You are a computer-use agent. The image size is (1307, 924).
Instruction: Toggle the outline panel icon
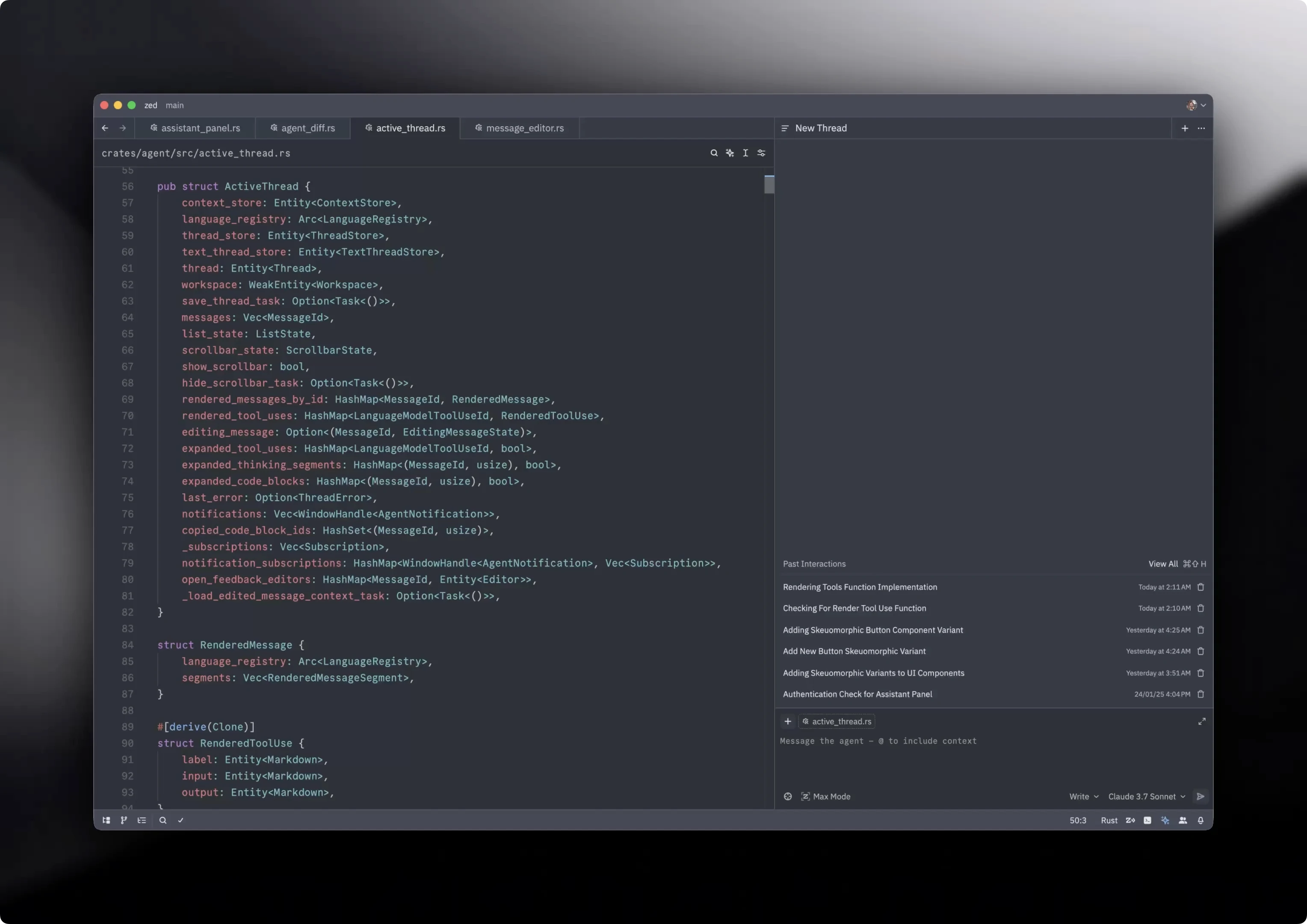pos(142,820)
